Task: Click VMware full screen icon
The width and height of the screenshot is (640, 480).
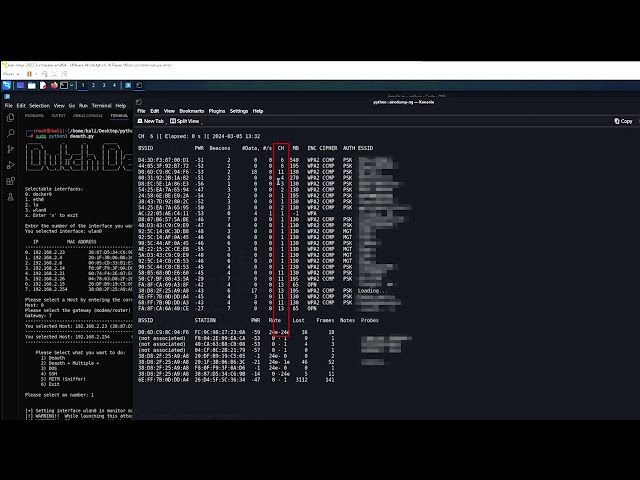Action: (x=55, y=74)
